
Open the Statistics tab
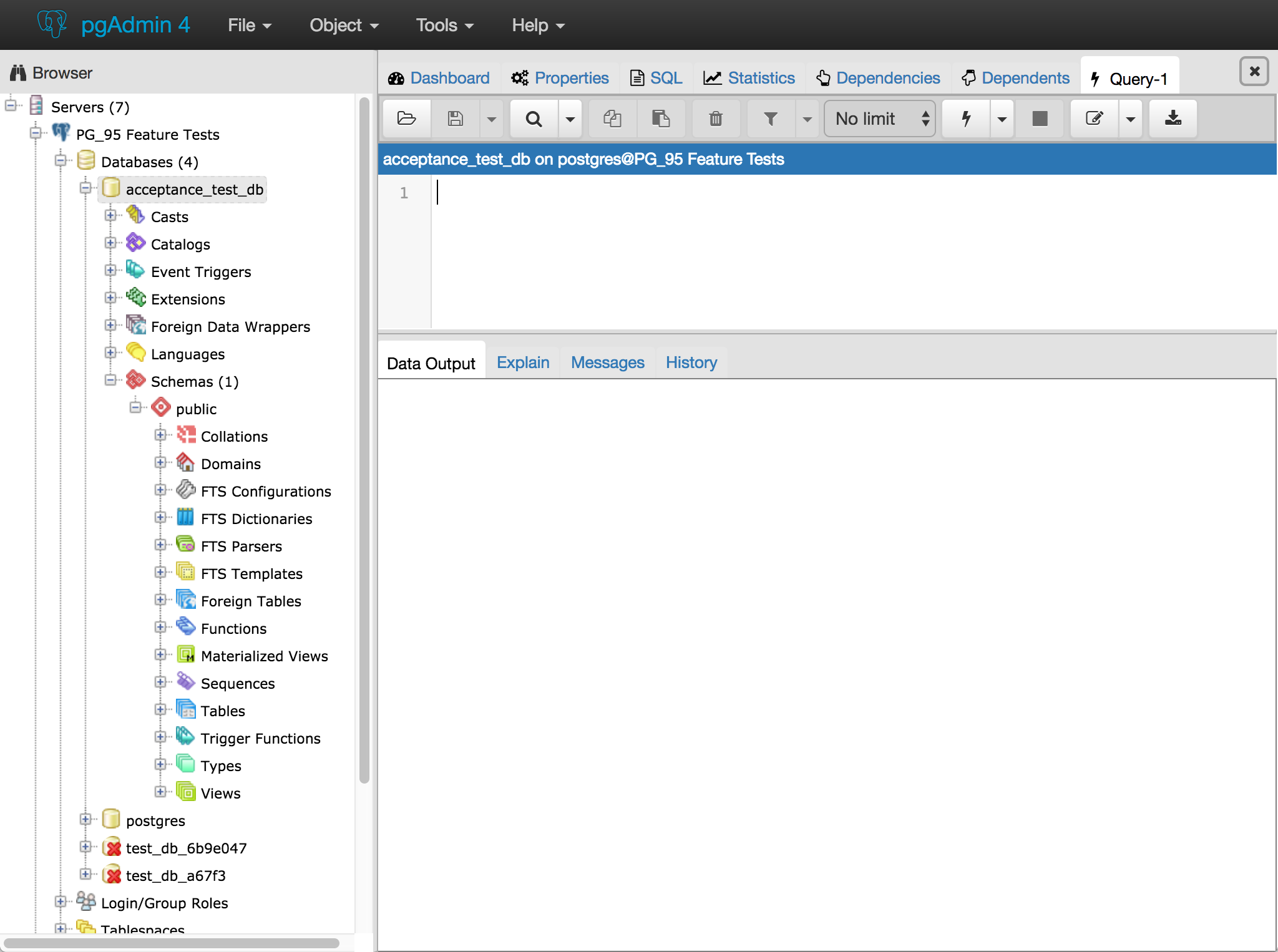click(x=749, y=78)
